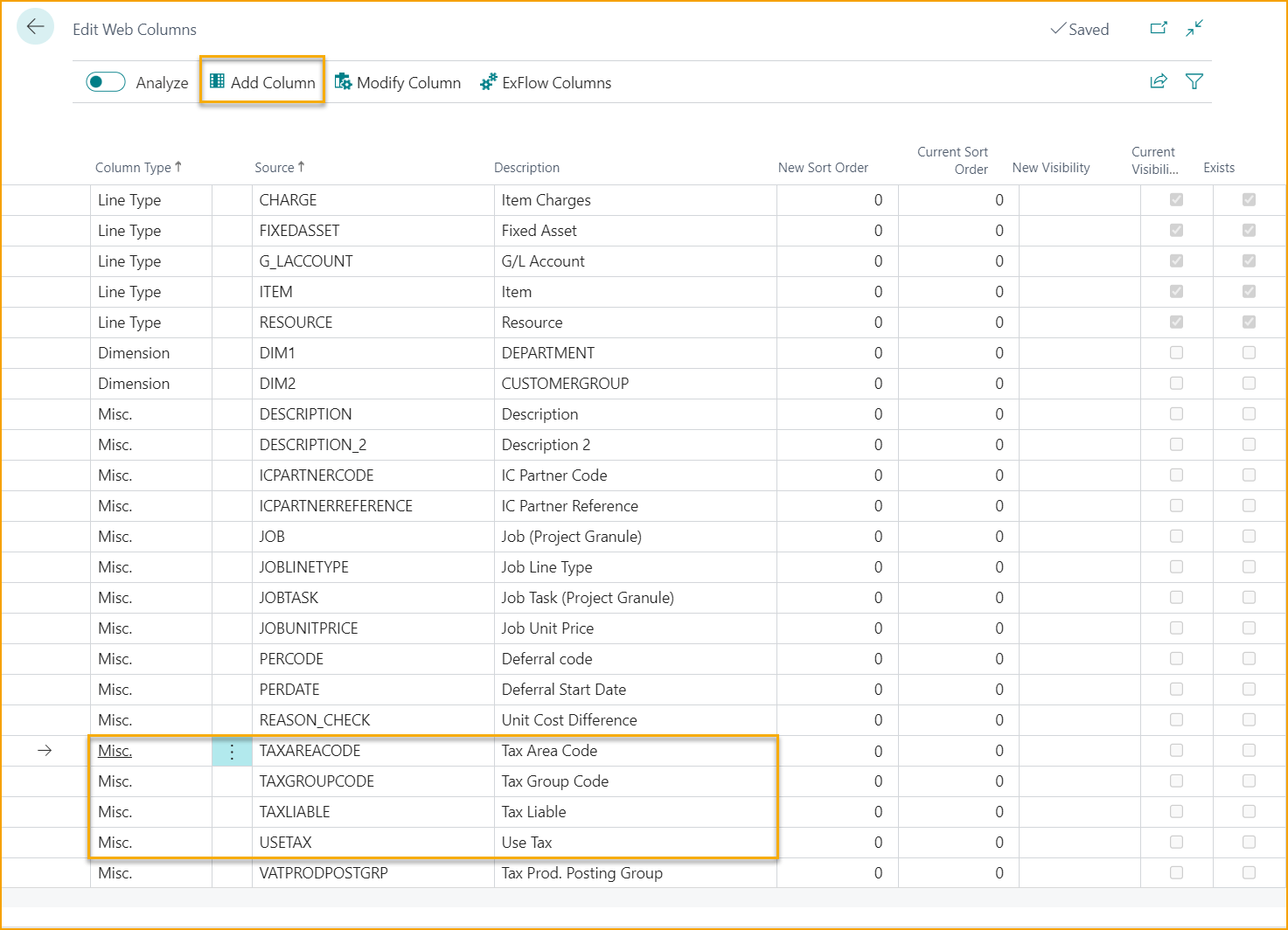Click the Saved checkmark indicator

(x=1079, y=29)
